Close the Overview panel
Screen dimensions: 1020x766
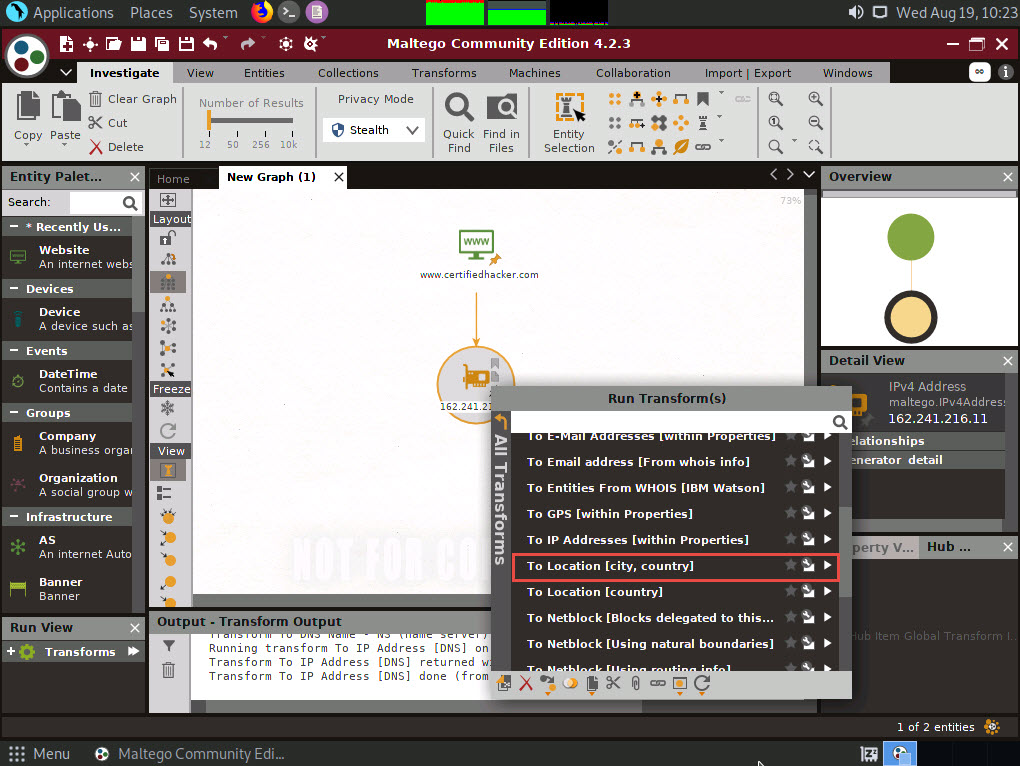1008,177
